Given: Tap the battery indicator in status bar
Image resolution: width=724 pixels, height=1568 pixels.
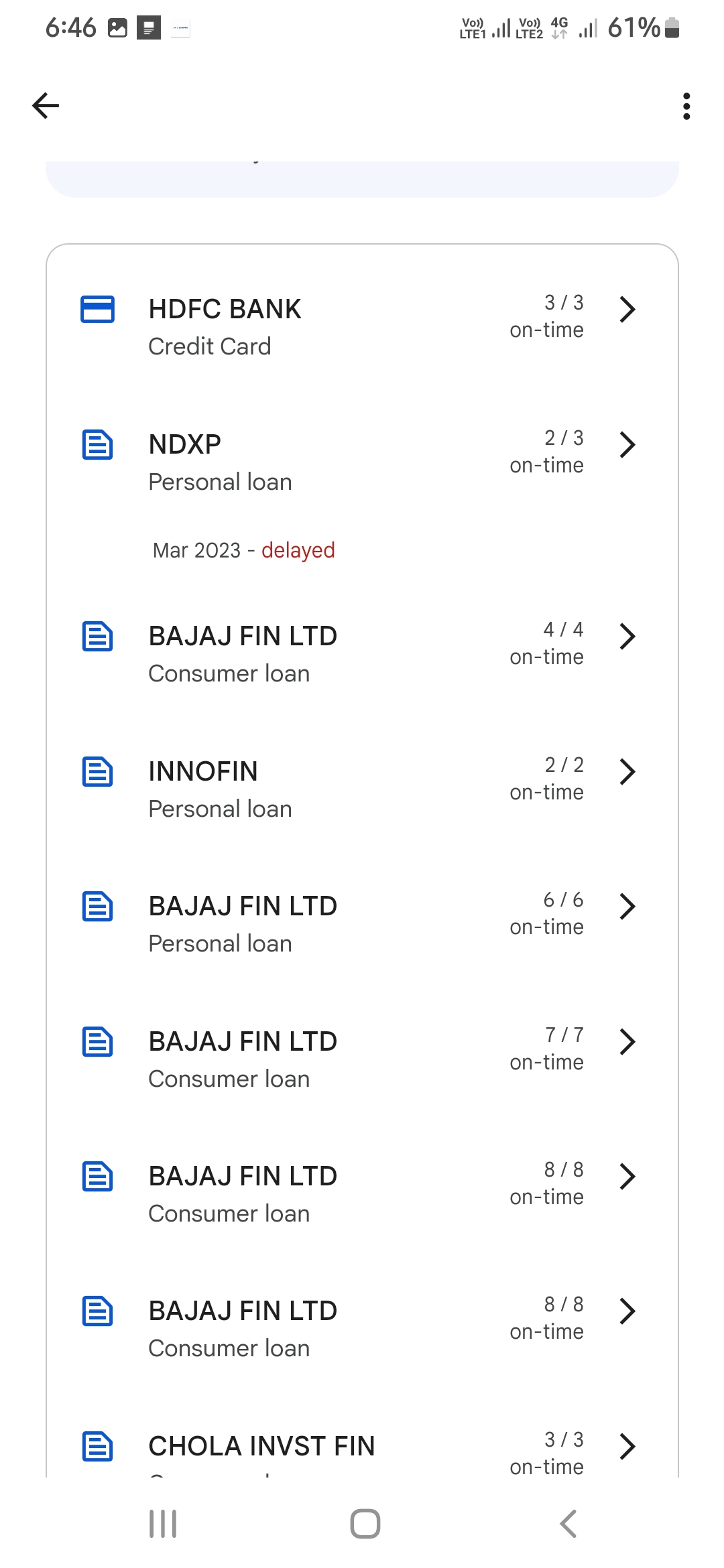Looking at the screenshot, I should [x=672, y=28].
